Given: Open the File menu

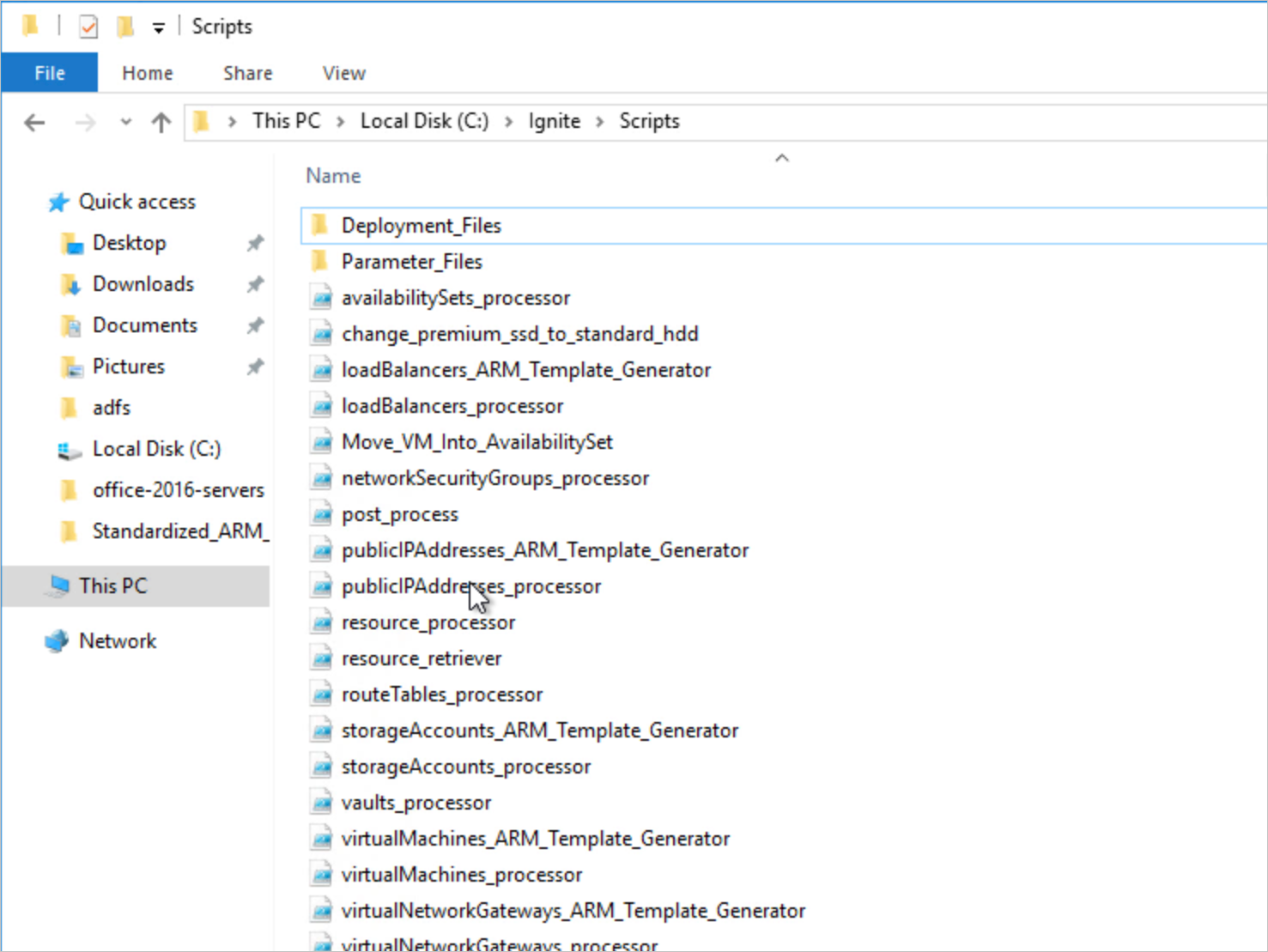Looking at the screenshot, I should pyautogui.click(x=49, y=72).
